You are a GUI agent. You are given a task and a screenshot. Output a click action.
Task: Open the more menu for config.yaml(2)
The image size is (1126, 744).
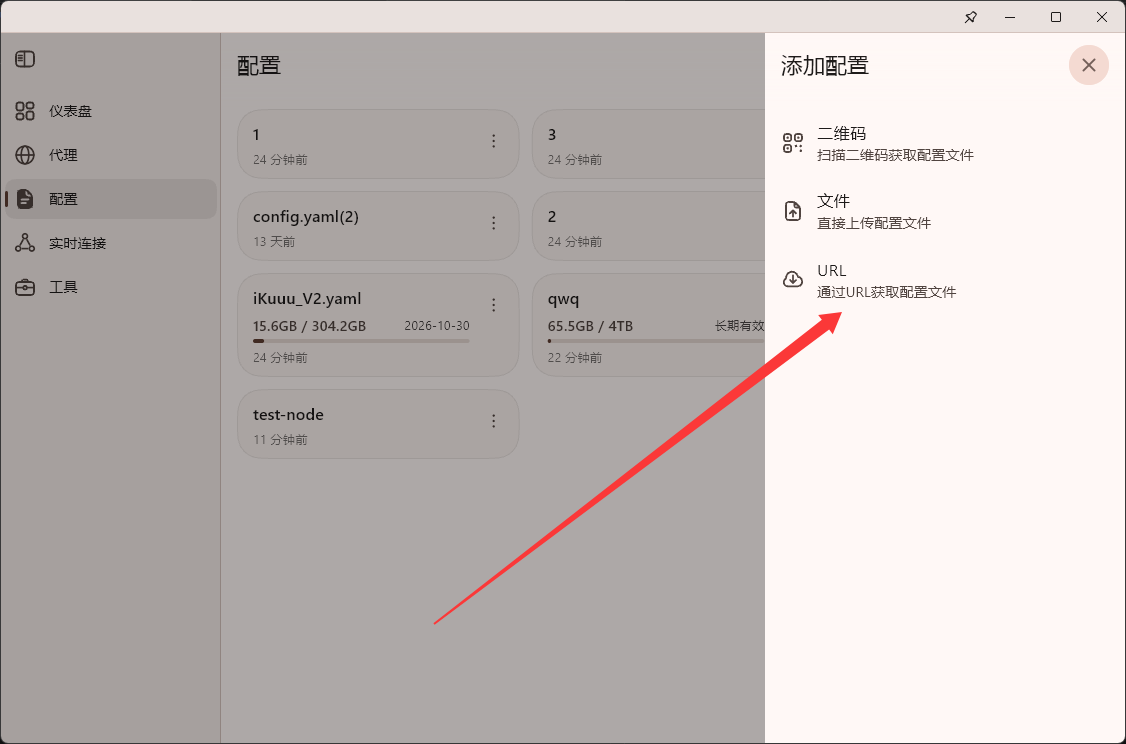493,223
